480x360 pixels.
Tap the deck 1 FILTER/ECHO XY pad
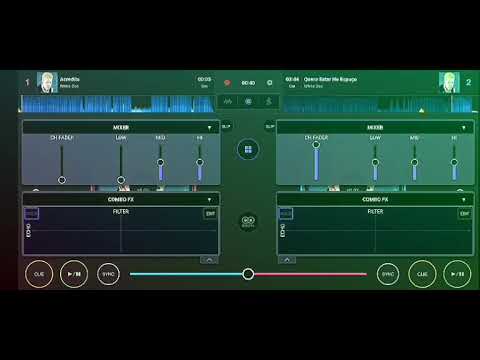tap(121, 230)
